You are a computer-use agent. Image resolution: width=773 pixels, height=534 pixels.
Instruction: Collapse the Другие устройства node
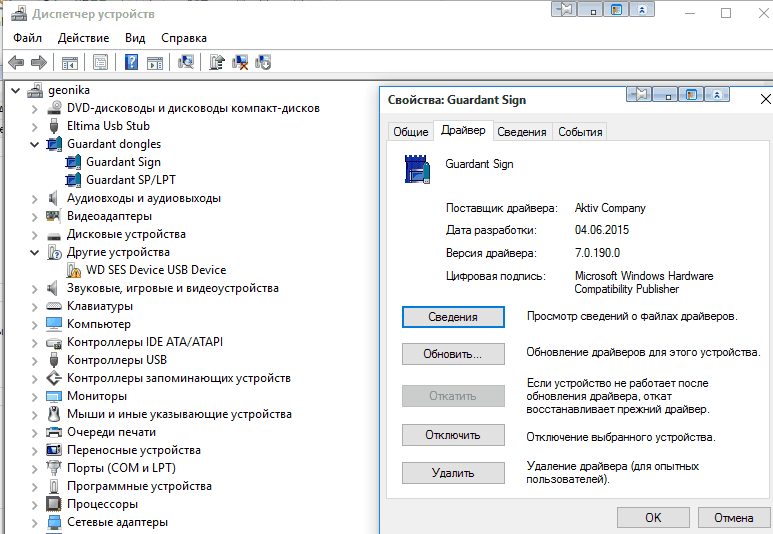click(x=35, y=252)
